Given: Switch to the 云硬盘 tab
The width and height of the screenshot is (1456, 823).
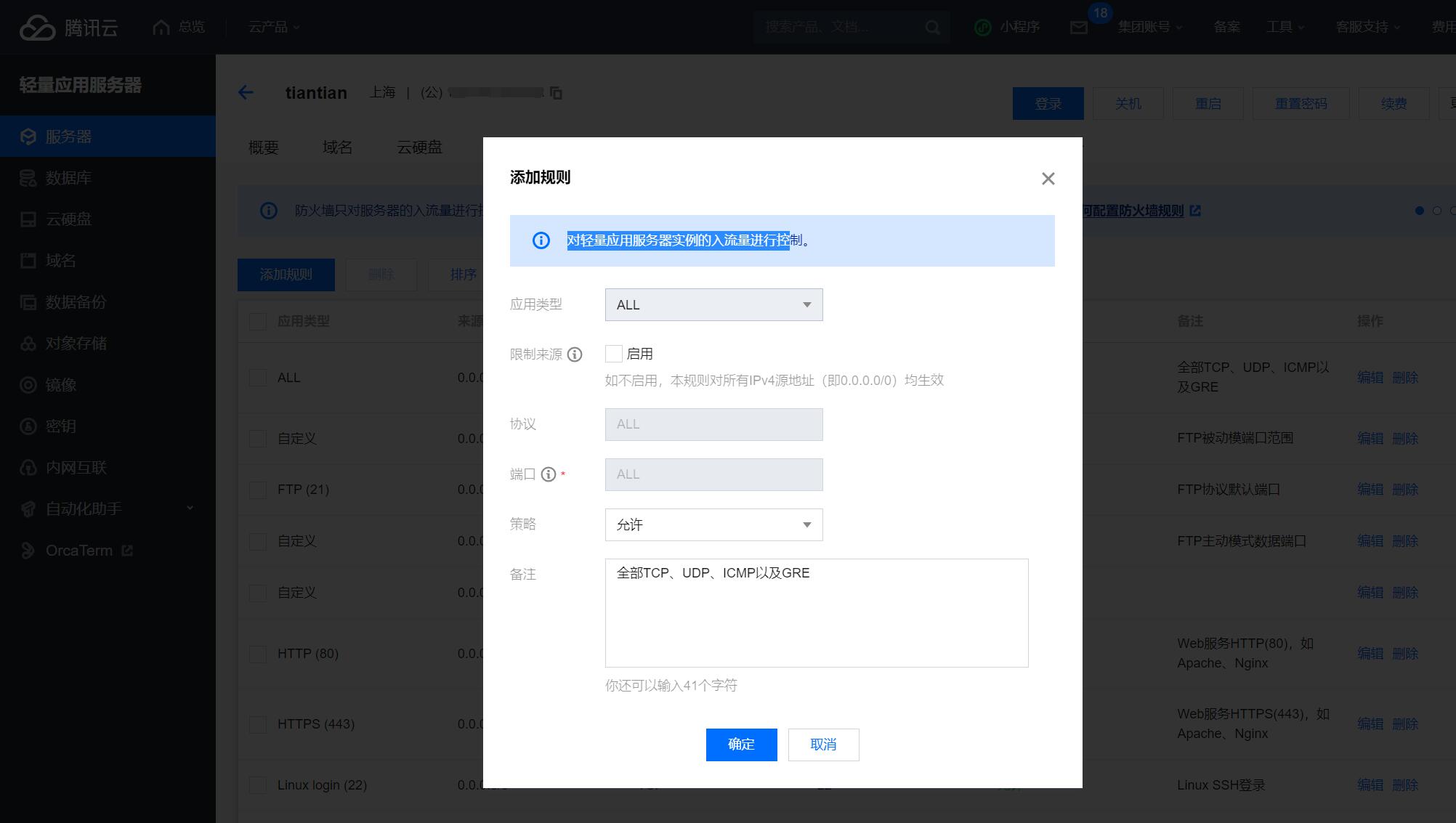Looking at the screenshot, I should (419, 147).
